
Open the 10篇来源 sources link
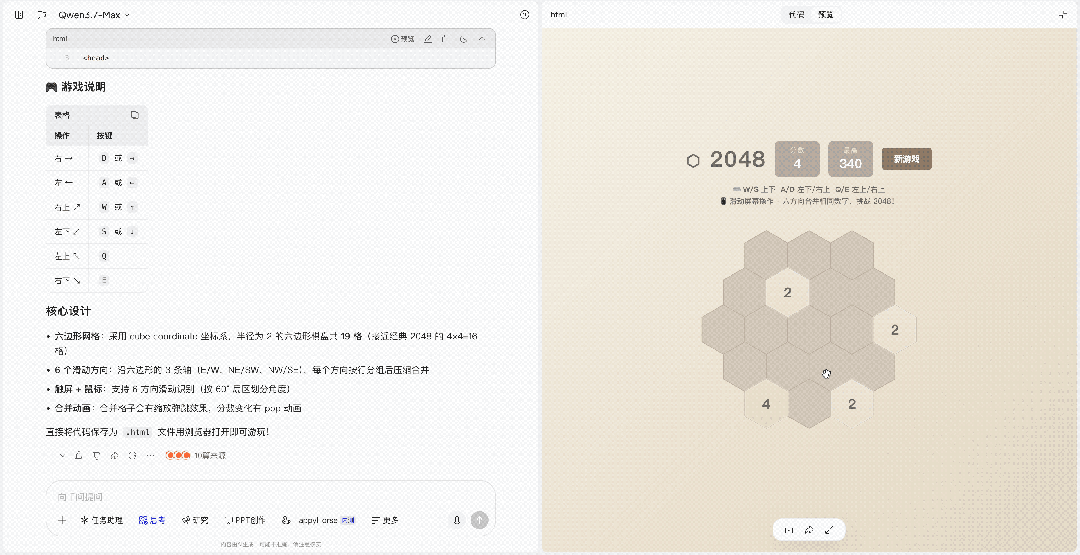(196, 455)
